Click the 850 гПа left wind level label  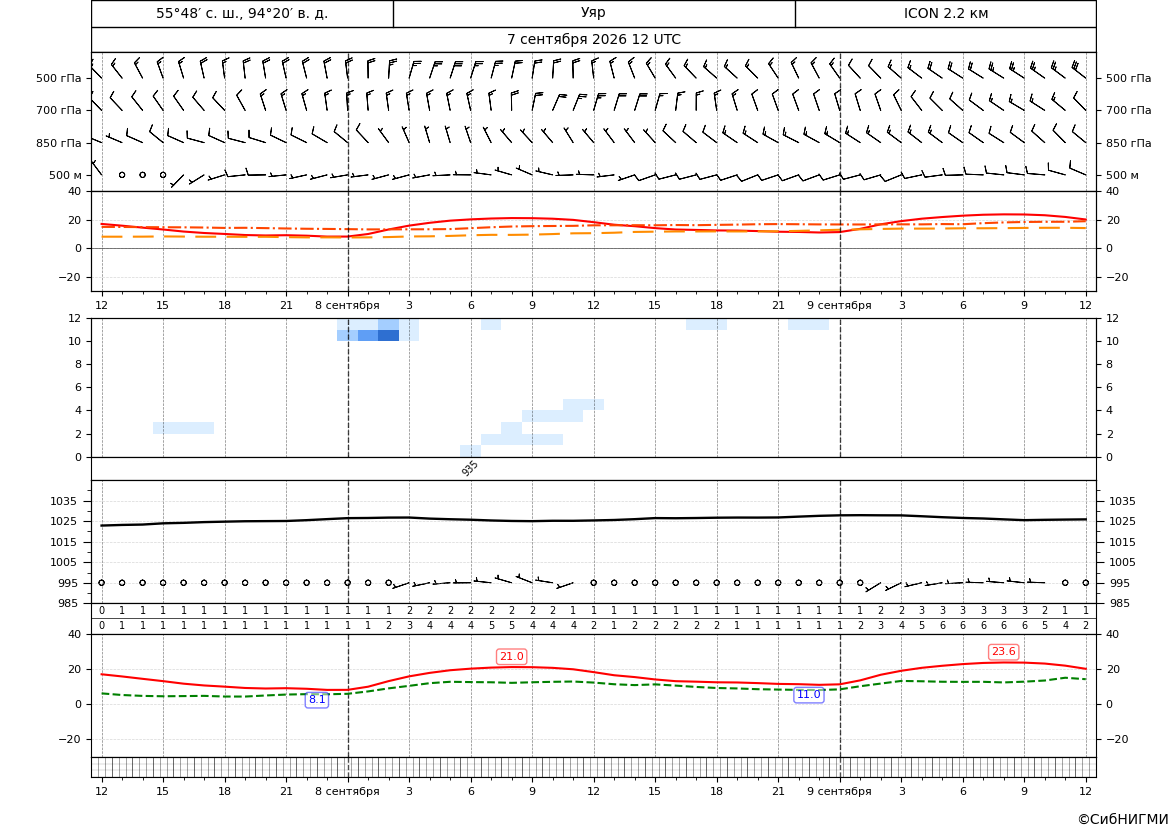[59, 143]
